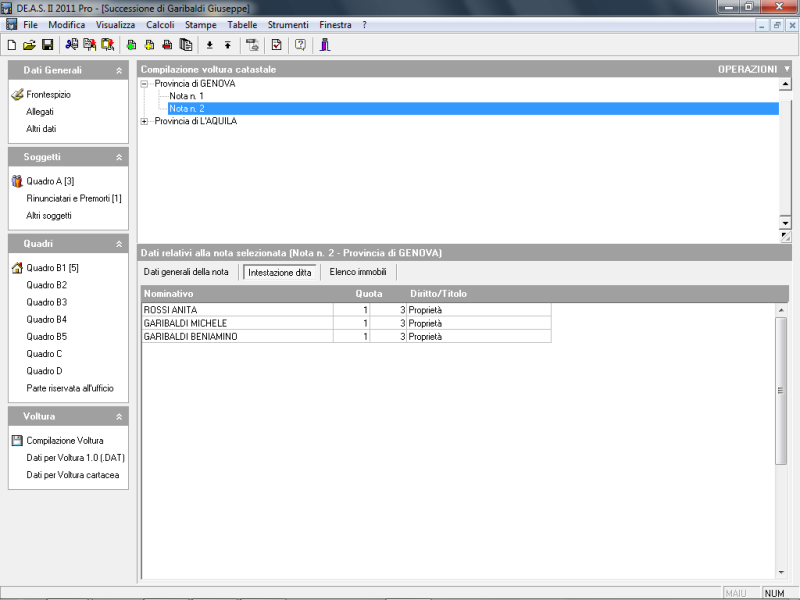
Task: Open Altri dati in Dati Generali
Action: (41, 129)
